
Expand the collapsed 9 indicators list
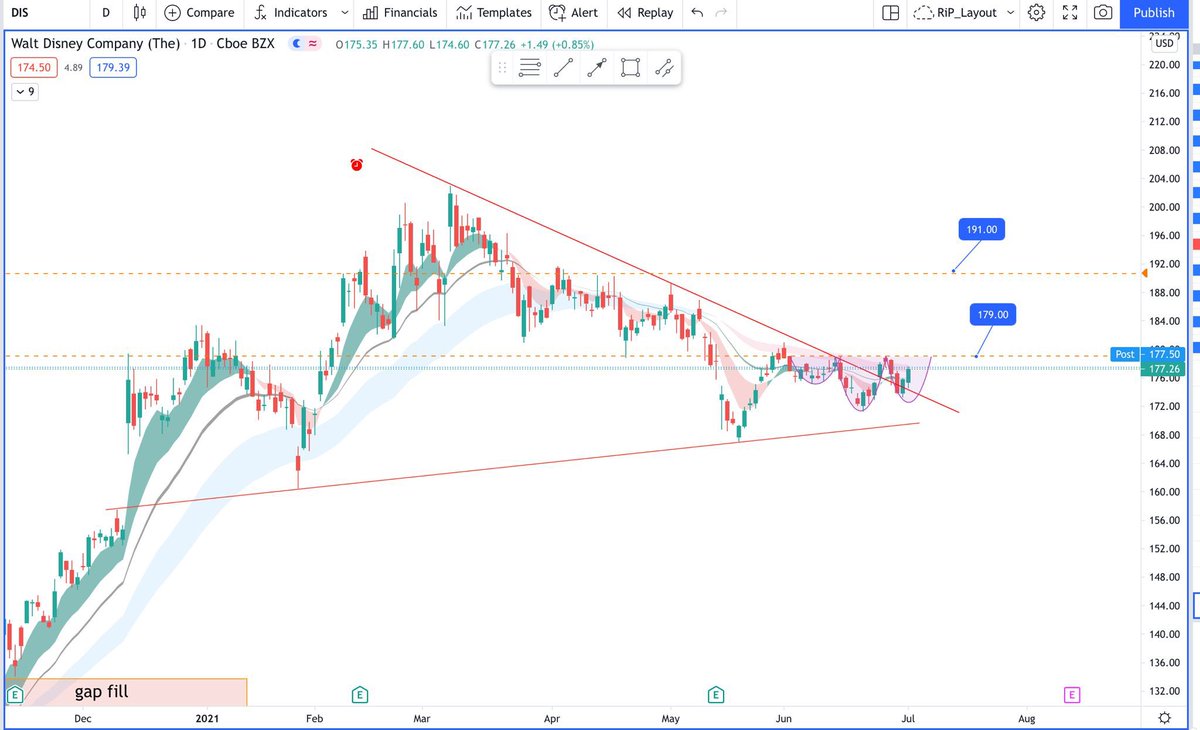click(25, 92)
